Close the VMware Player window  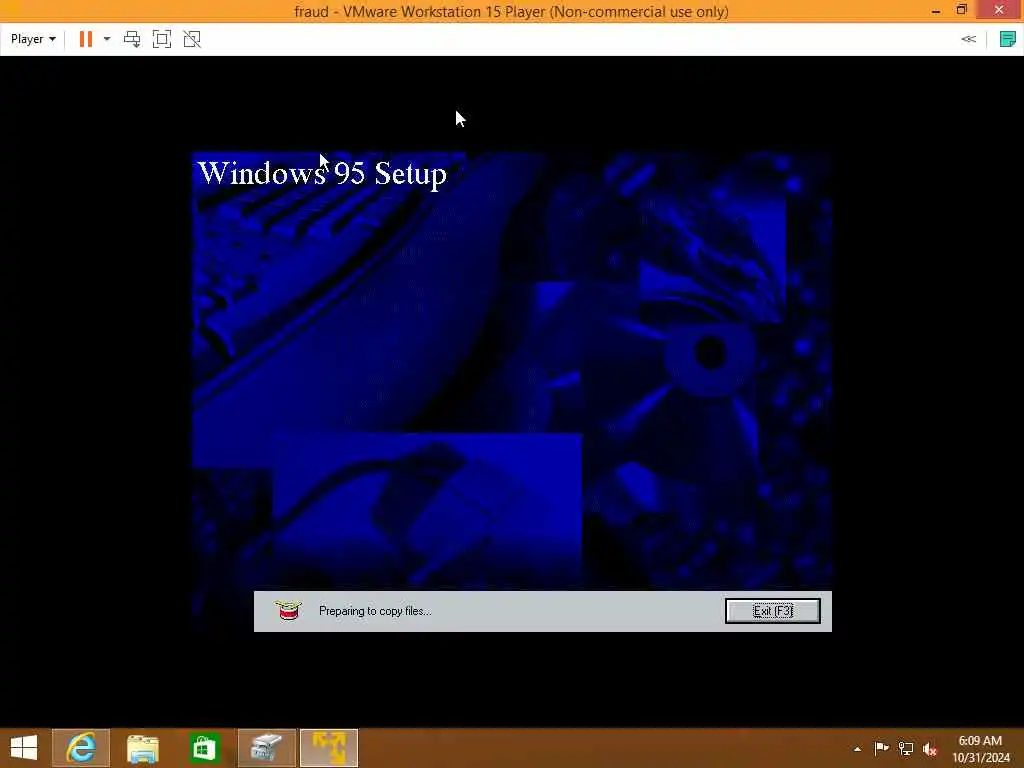[999, 10]
